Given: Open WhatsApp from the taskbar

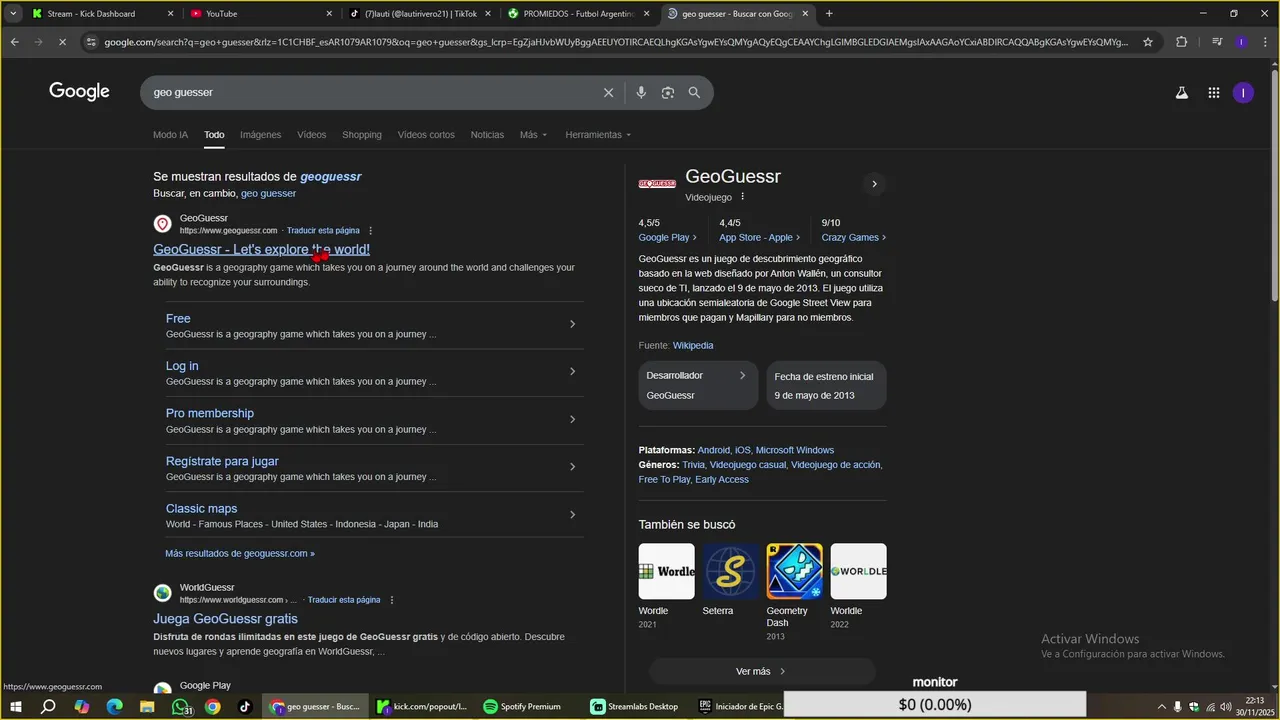Looking at the screenshot, I should pyautogui.click(x=180, y=706).
